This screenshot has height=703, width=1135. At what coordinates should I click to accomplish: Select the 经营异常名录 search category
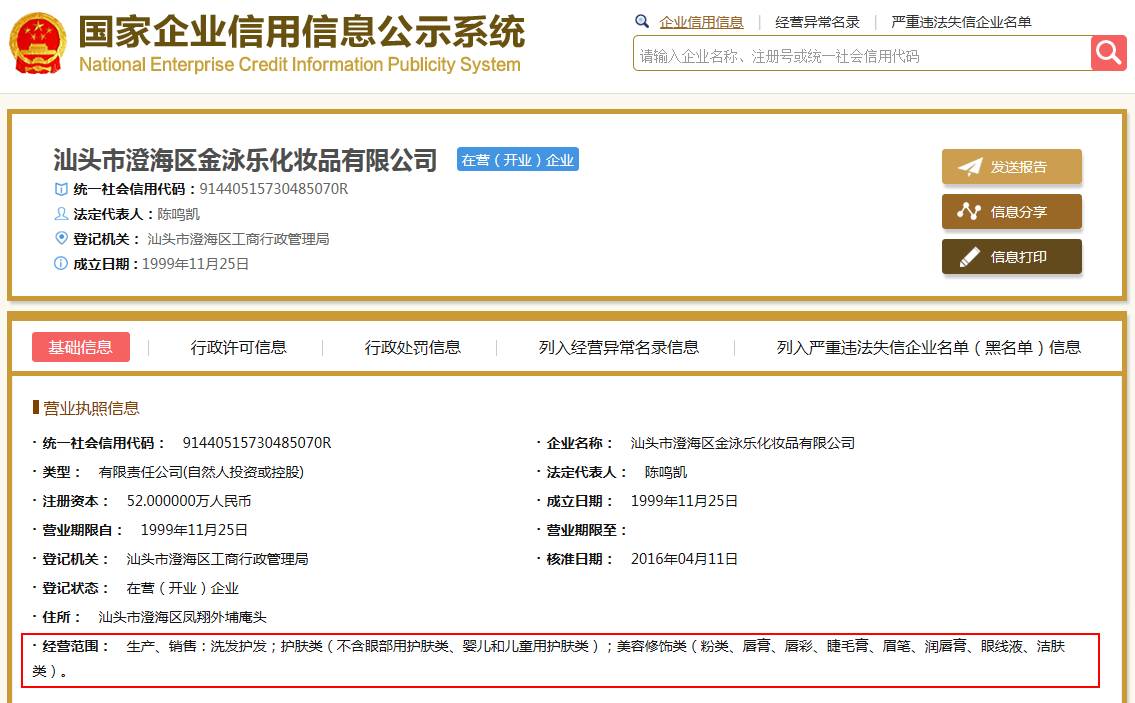(817, 22)
